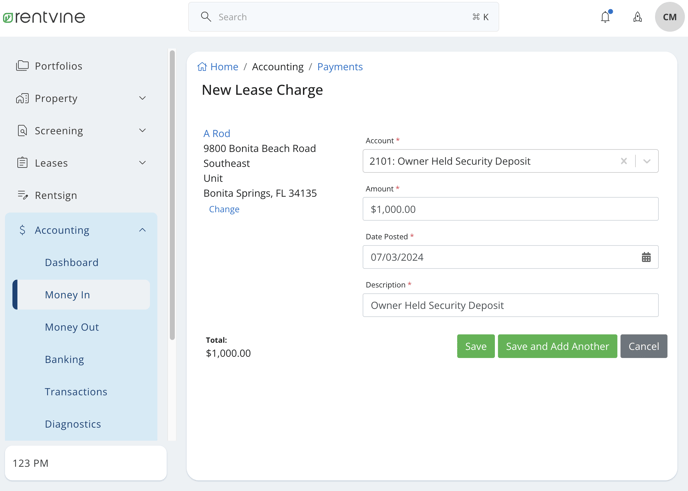The height and width of the screenshot is (491, 688).
Task: Open the notifications bell icon
Action: pyautogui.click(x=606, y=17)
